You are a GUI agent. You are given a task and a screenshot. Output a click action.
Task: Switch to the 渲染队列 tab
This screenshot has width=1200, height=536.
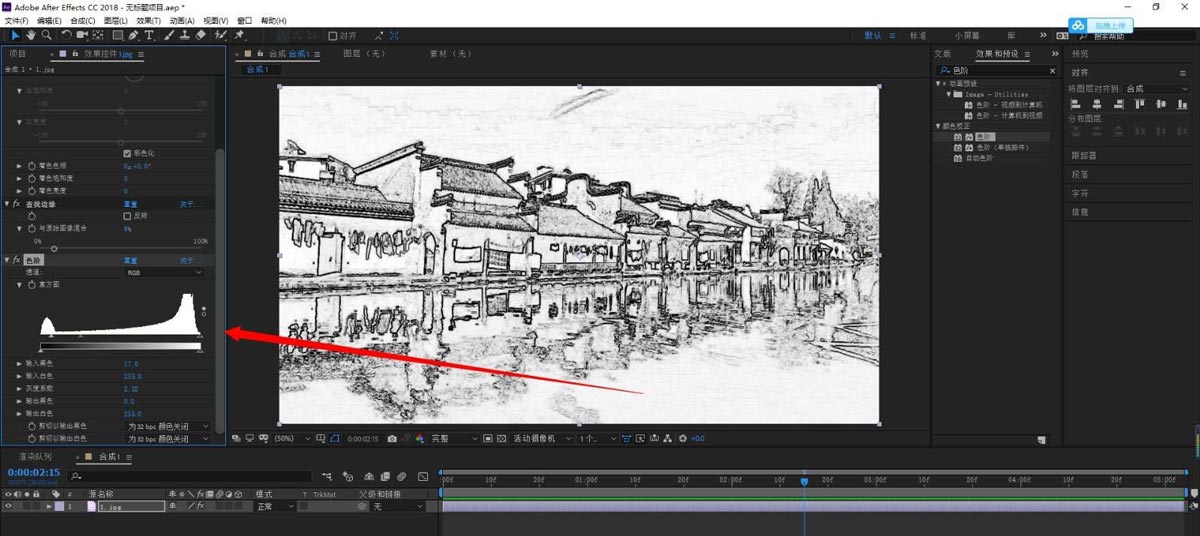click(35, 457)
